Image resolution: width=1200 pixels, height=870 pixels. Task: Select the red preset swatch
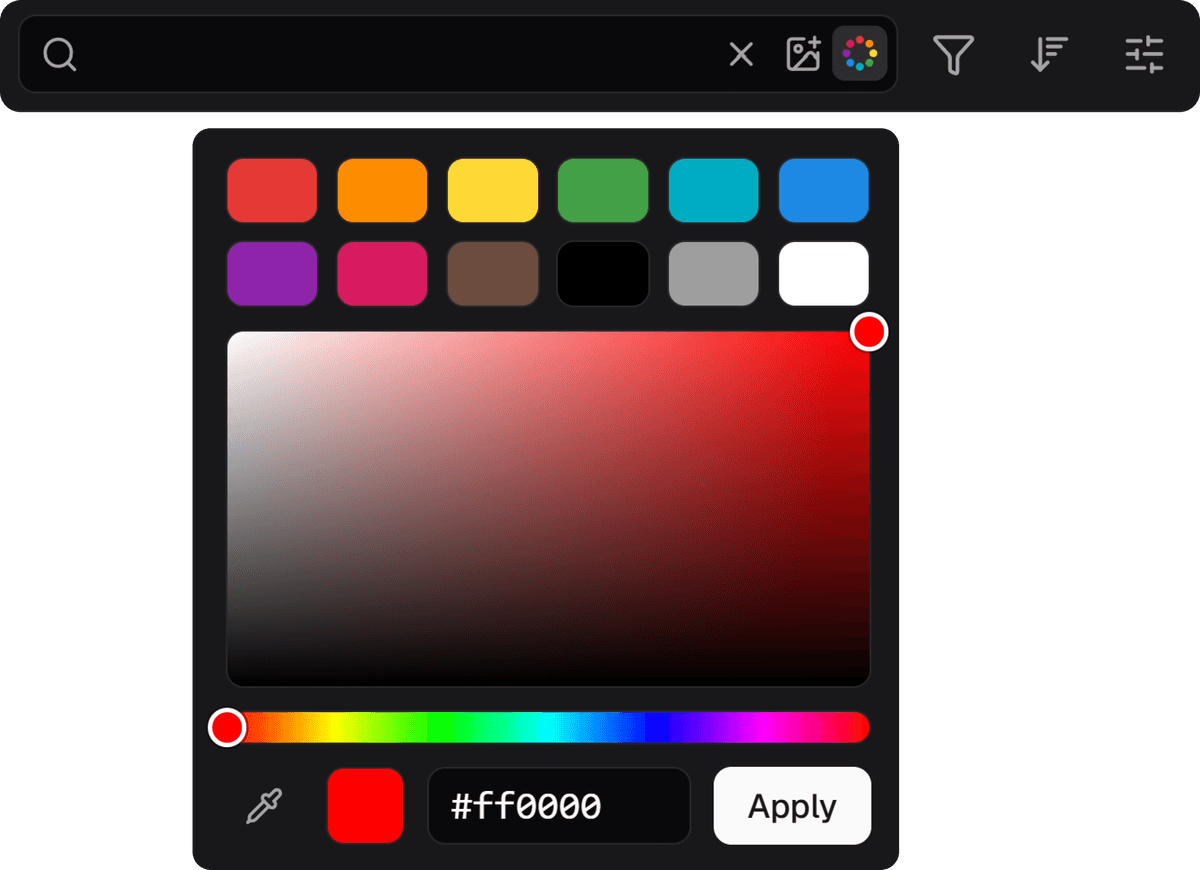pyautogui.click(x=272, y=190)
